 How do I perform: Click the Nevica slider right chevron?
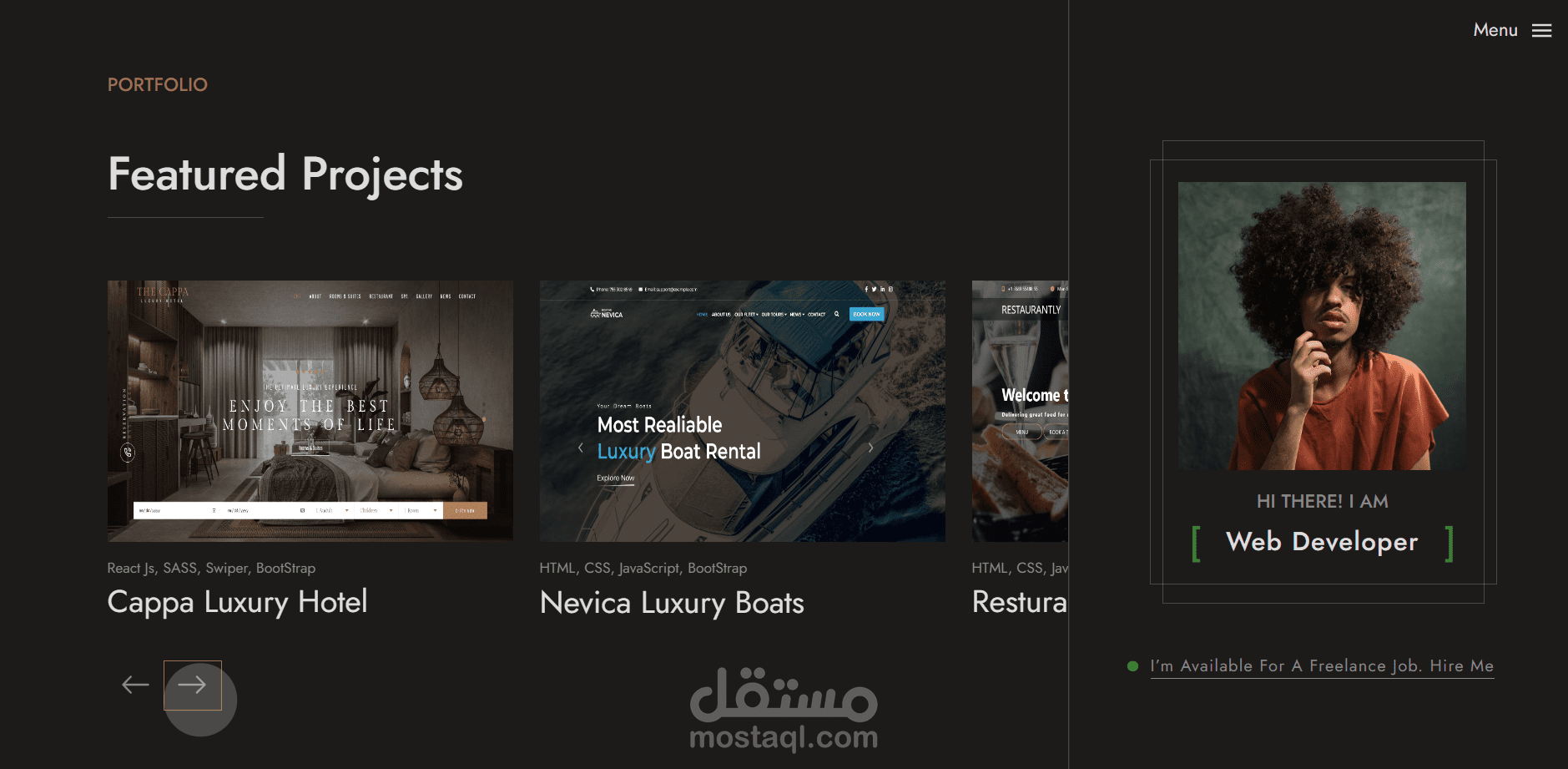pos(870,448)
